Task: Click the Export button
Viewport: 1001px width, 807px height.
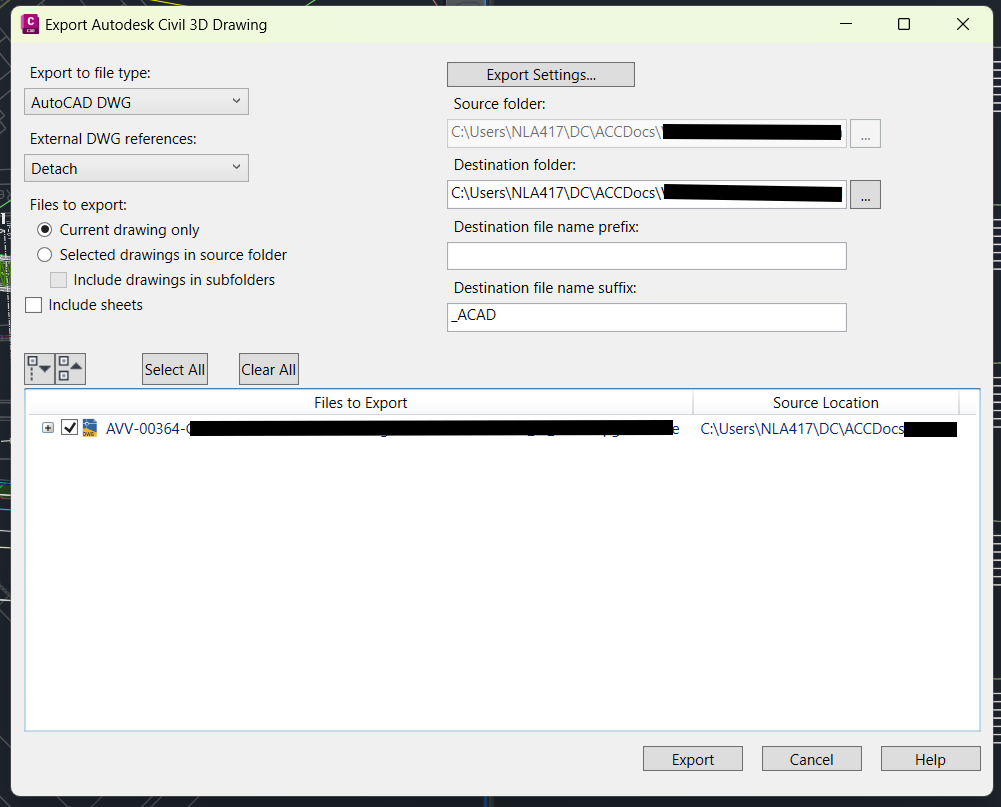Action: (693, 759)
